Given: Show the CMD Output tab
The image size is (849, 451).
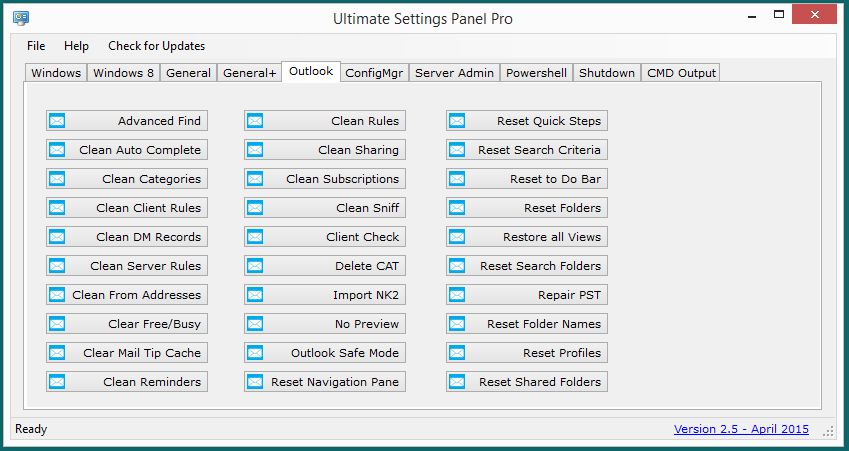Looking at the screenshot, I should (682, 73).
